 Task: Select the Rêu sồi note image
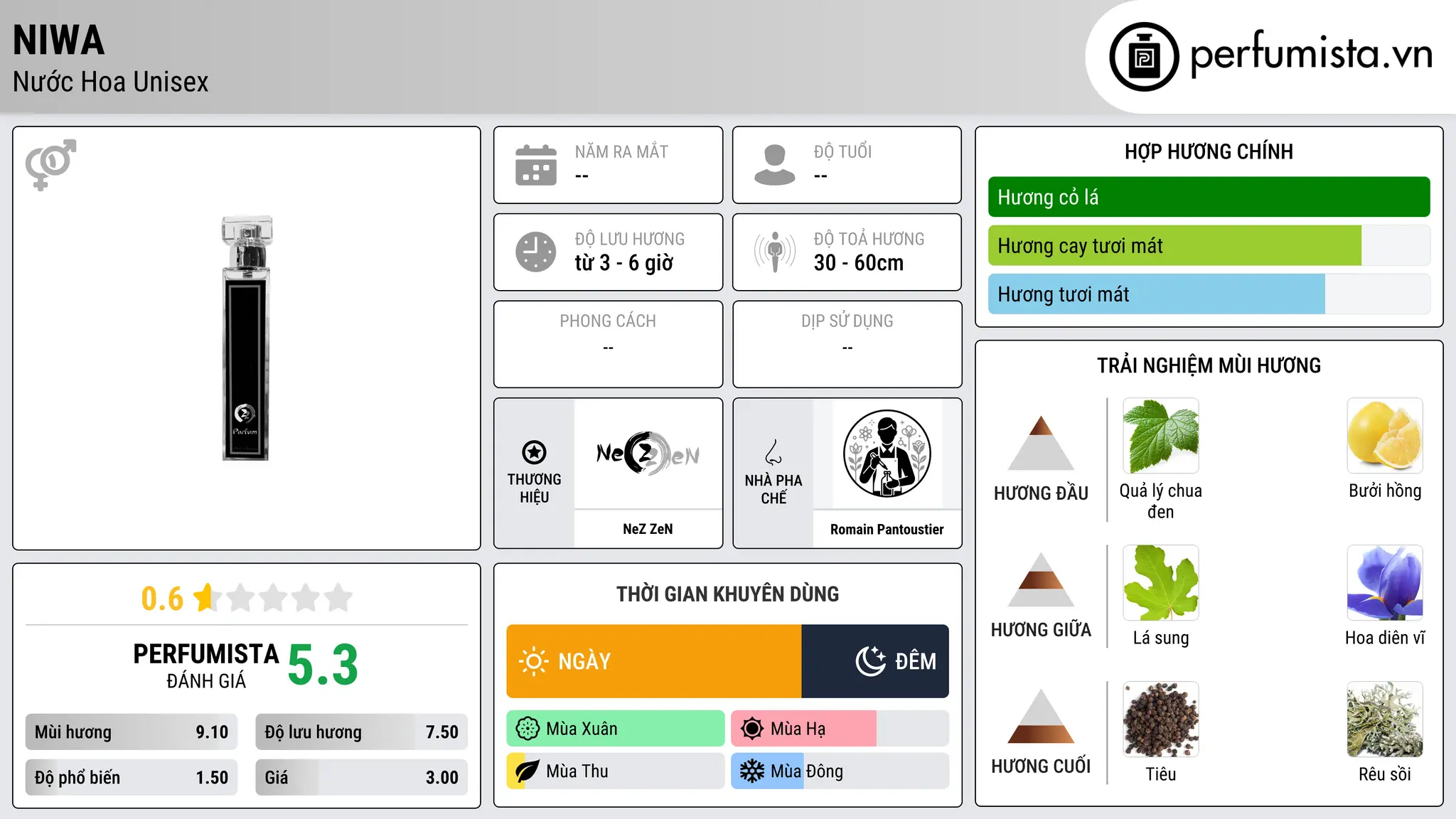tap(1385, 719)
